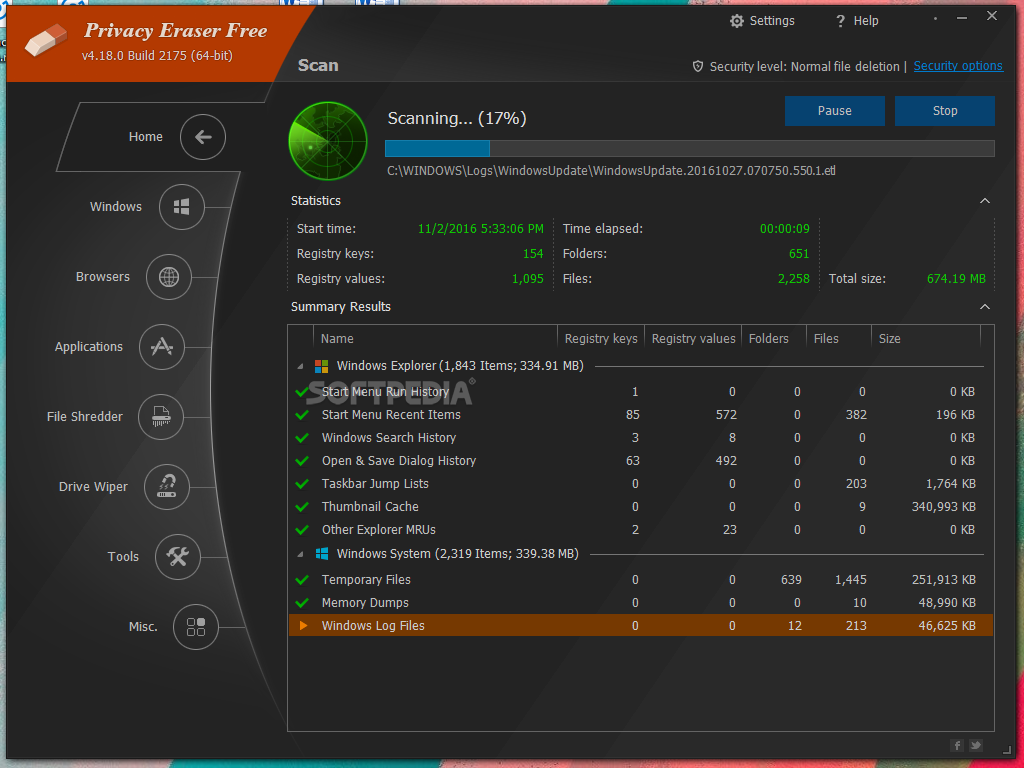Collapse the Windows System group
The width and height of the screenshot is (1024, 768).
[300, 554]
